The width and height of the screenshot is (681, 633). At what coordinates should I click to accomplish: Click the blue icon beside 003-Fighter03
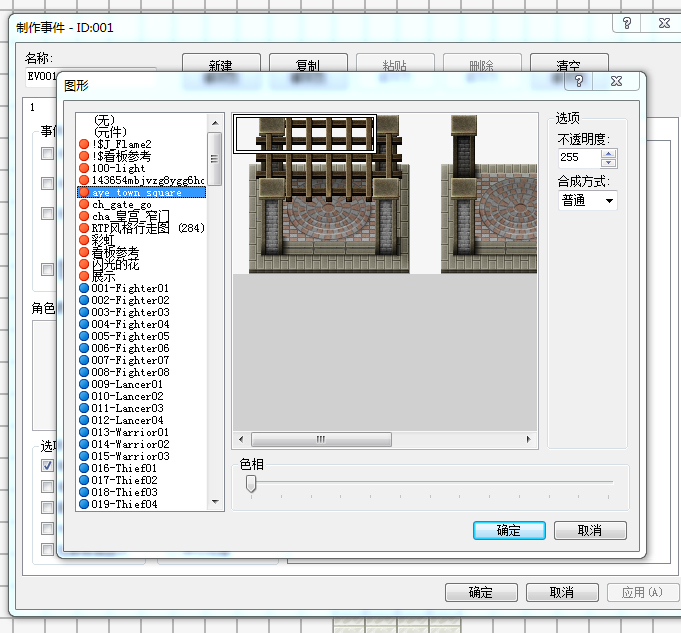tap(84, 312)
